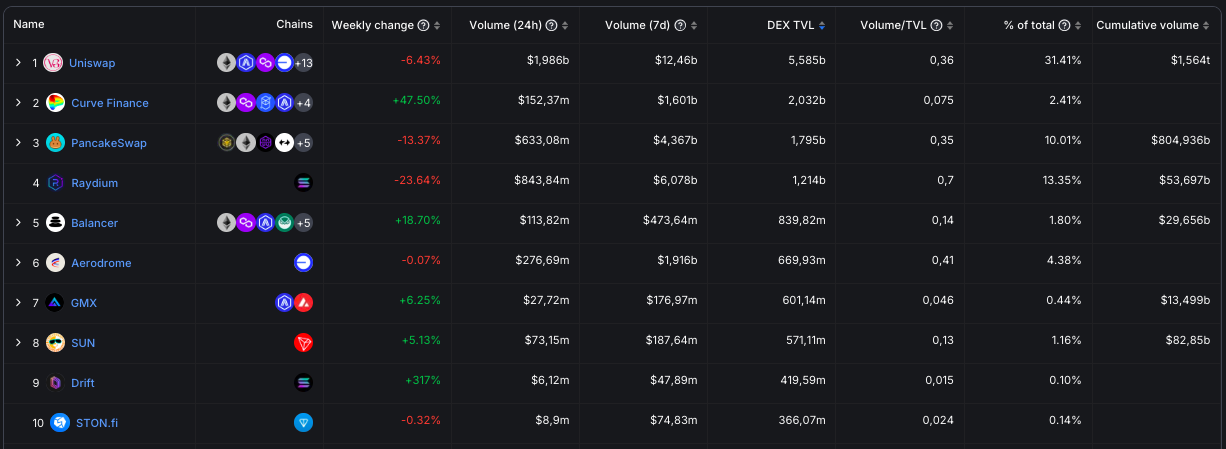Screen dimensions: 1226x449
Task: Click the PancakeSwap logo icon
Action: [x=55, y=143]
